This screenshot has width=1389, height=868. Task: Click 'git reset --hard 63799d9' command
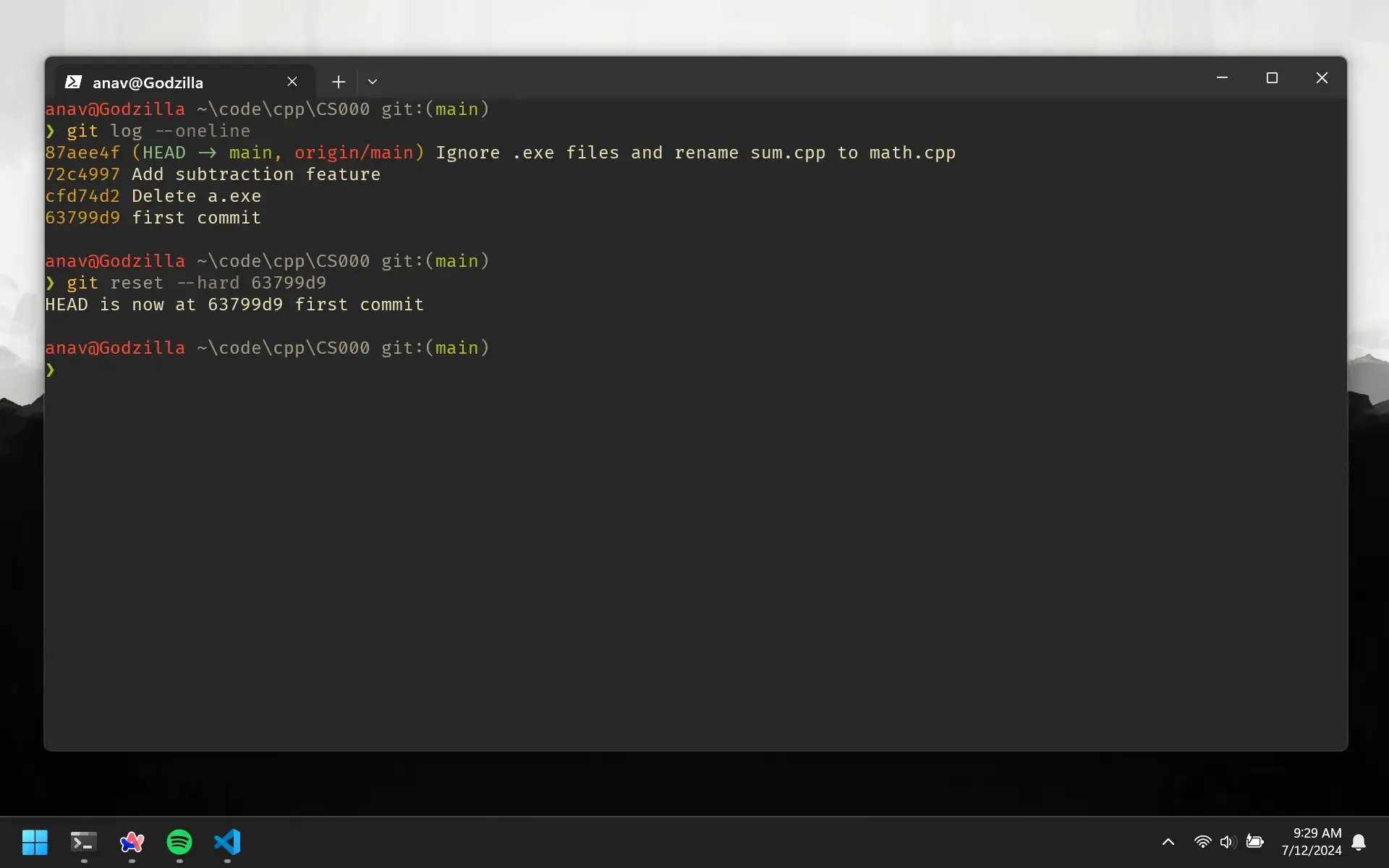click(x=196, y=283)
